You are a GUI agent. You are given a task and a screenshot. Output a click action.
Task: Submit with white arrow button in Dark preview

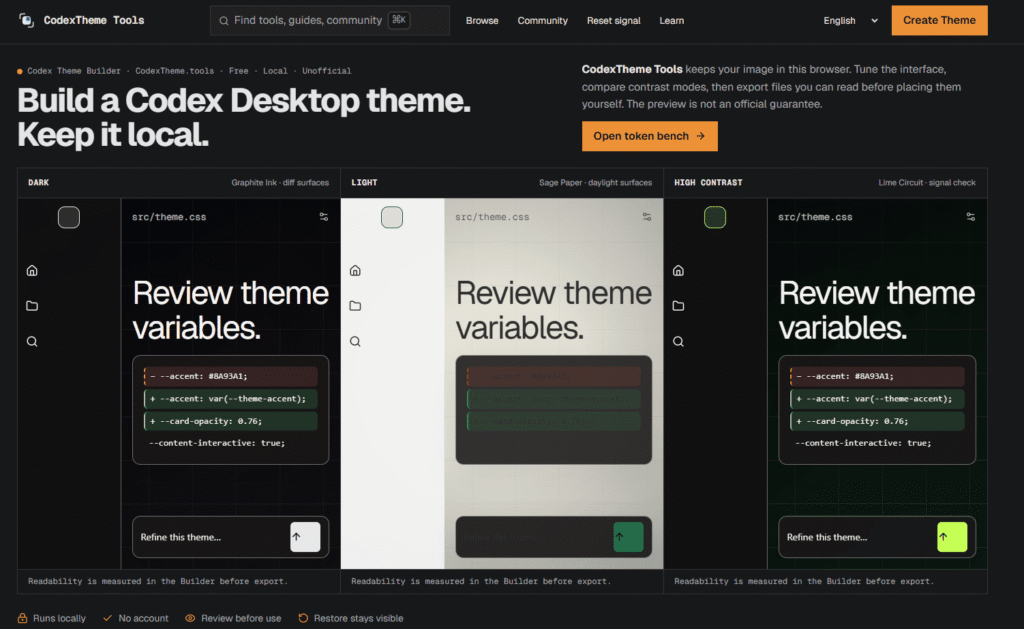[x=305, y=537]
